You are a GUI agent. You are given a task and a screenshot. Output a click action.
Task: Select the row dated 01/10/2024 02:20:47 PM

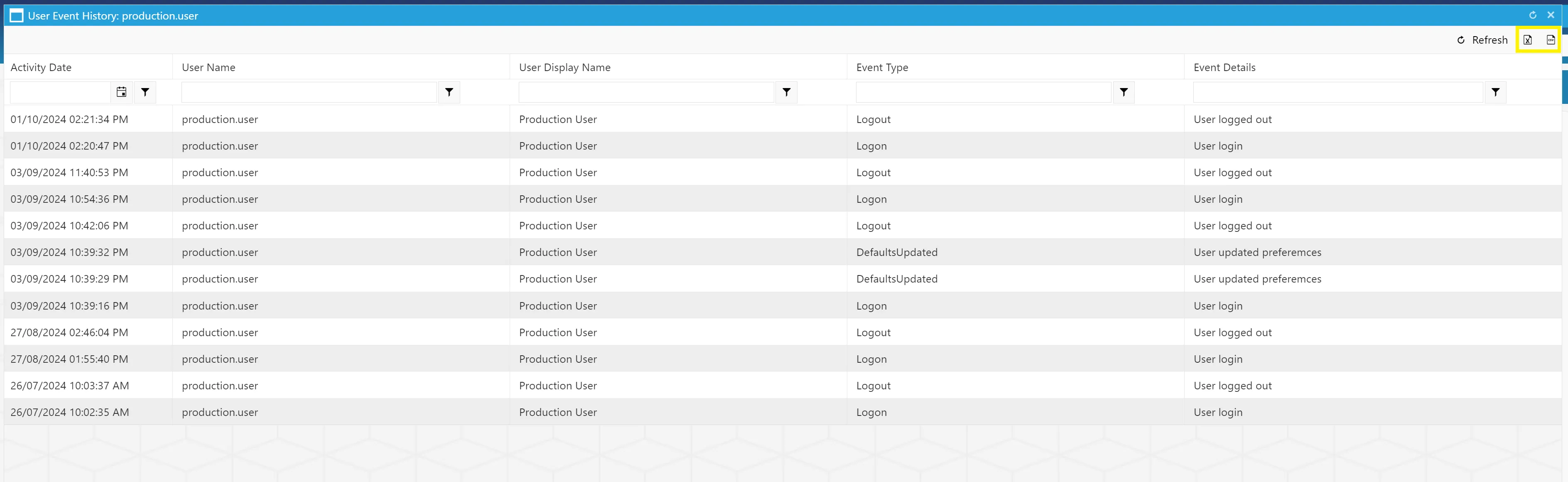(783, 146)
